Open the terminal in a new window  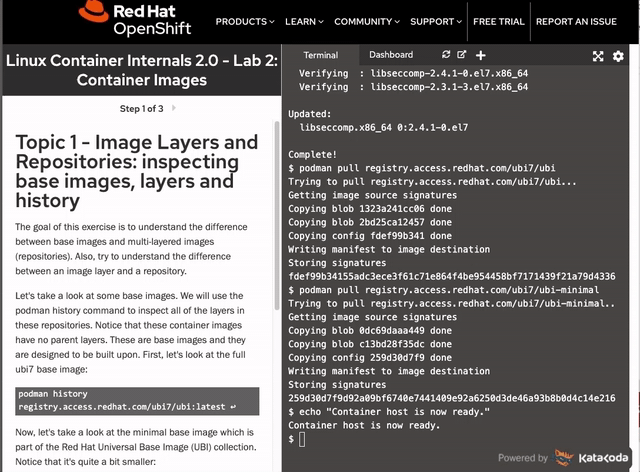click(x=462, y=55)
